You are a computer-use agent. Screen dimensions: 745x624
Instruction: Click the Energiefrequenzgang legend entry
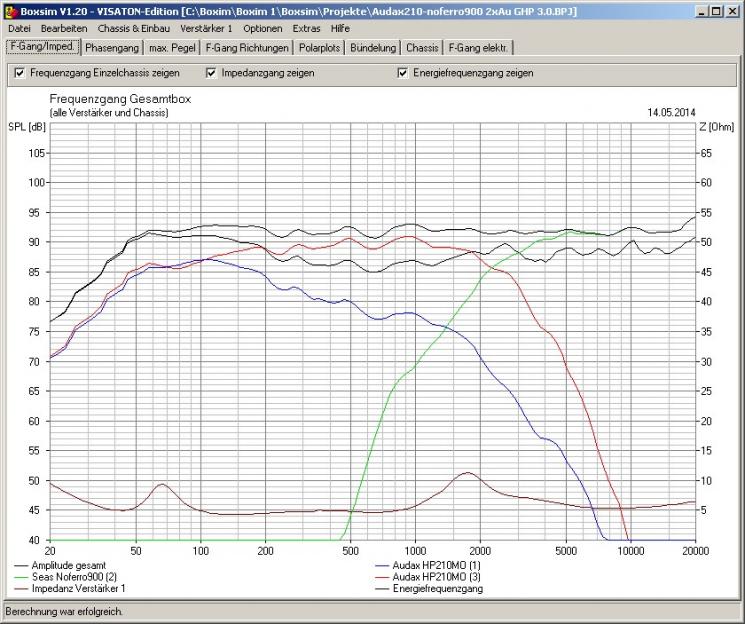pyautogui.click(x=429, y=588)
